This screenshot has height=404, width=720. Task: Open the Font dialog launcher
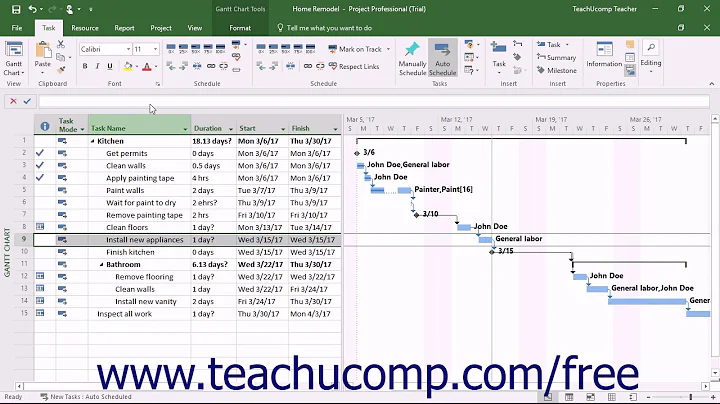point(158,84)
